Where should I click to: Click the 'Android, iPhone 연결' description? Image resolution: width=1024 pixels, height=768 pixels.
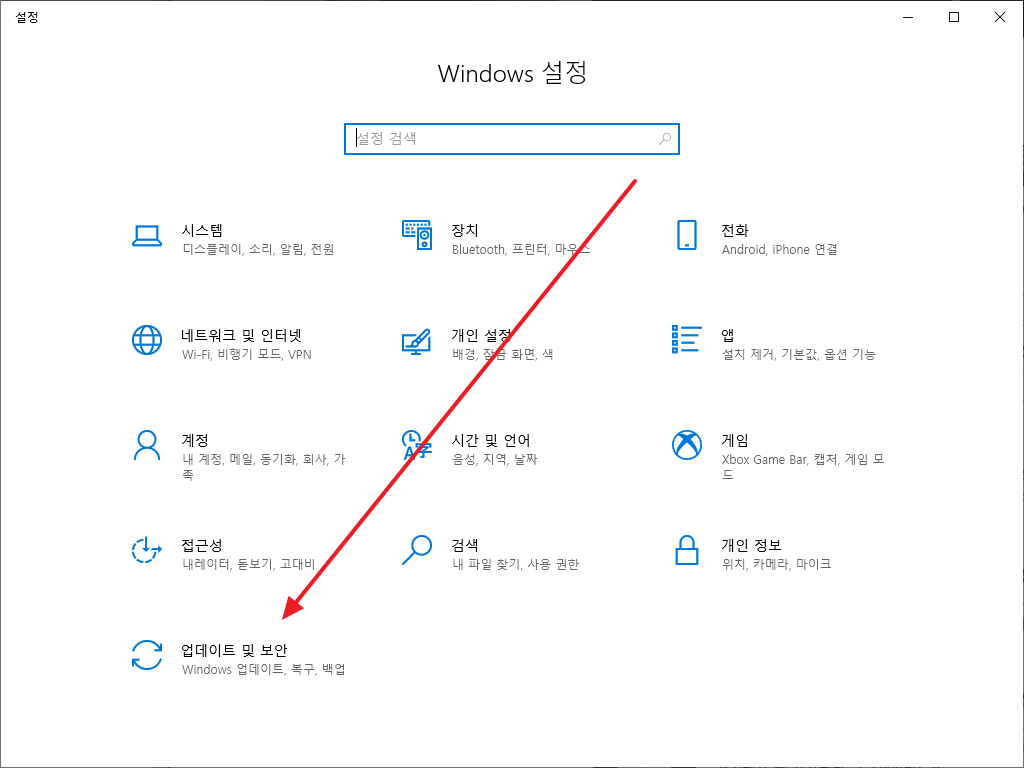[x=779, y=249]
